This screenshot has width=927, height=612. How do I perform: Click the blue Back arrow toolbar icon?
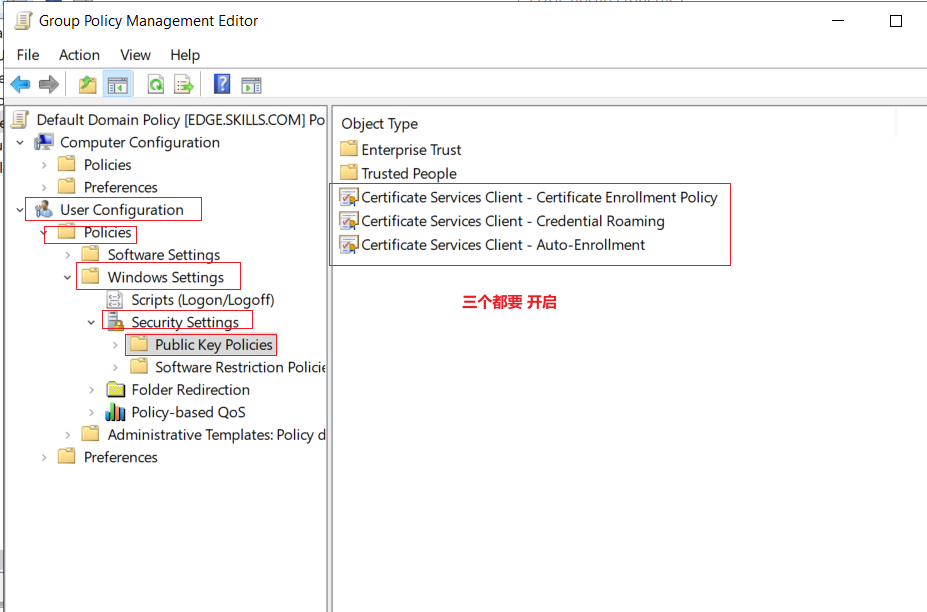click(x=21, y=85)
